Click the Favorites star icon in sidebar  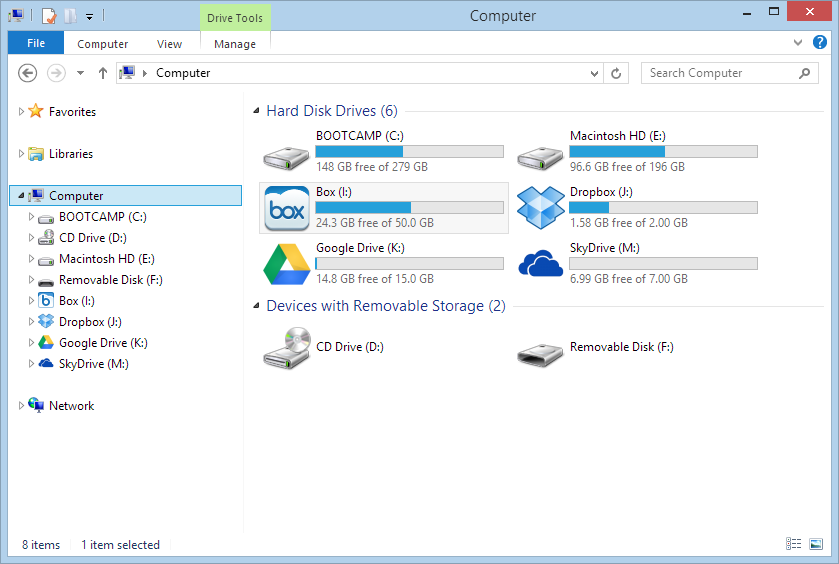tap(36, 111)
